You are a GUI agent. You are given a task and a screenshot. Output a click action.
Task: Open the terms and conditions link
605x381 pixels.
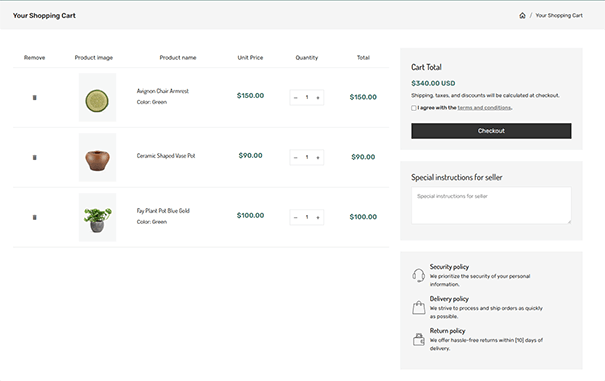(x=484, y=108)
